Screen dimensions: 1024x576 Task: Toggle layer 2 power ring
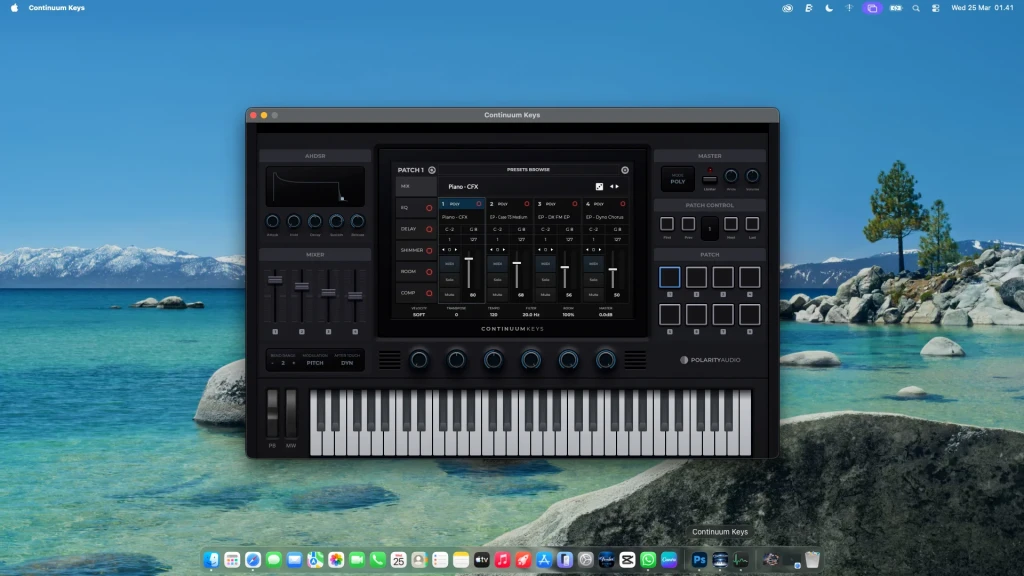pyautogui.click(x=527, y=204)
